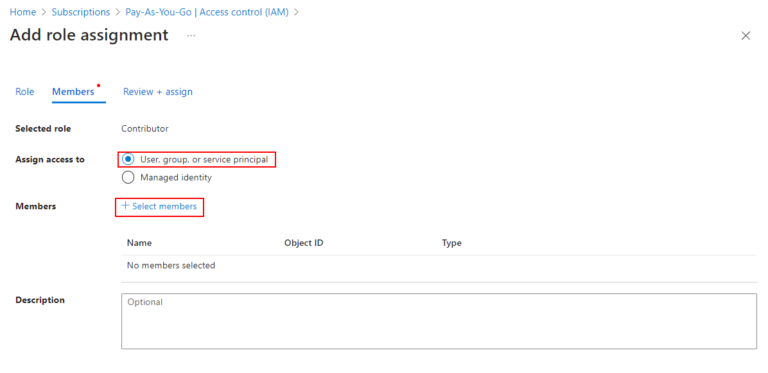768x373 pixels.
Task: Go to the Review + assign tab
Action: pos(158,92)
